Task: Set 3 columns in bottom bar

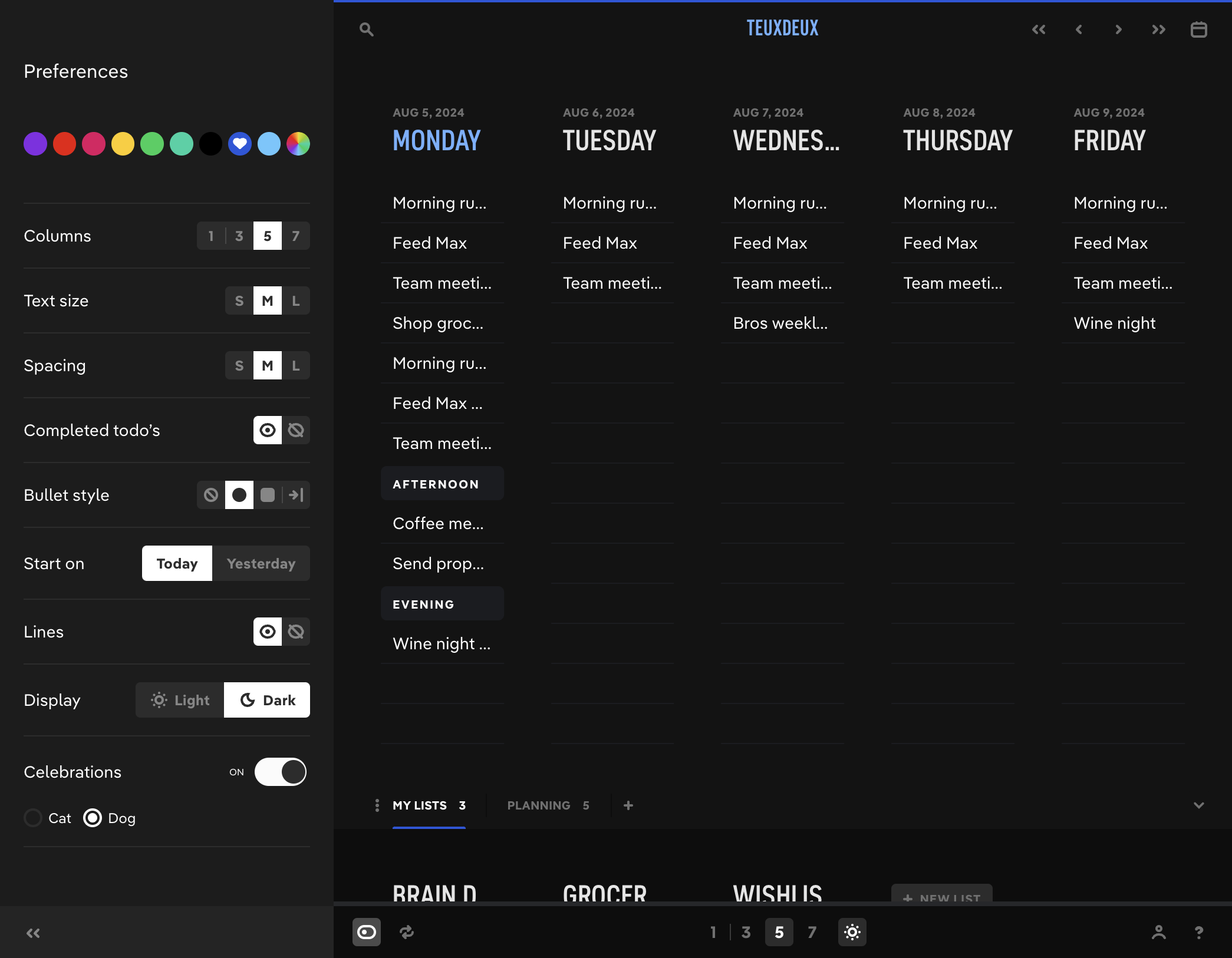Action: tap(746, 932)
